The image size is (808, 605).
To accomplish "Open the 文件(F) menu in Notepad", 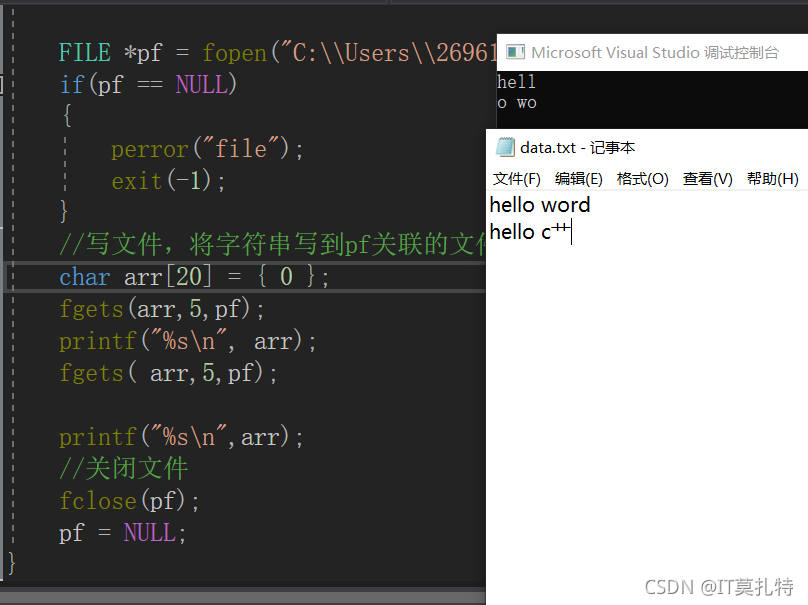I will (x=516, y=179).
